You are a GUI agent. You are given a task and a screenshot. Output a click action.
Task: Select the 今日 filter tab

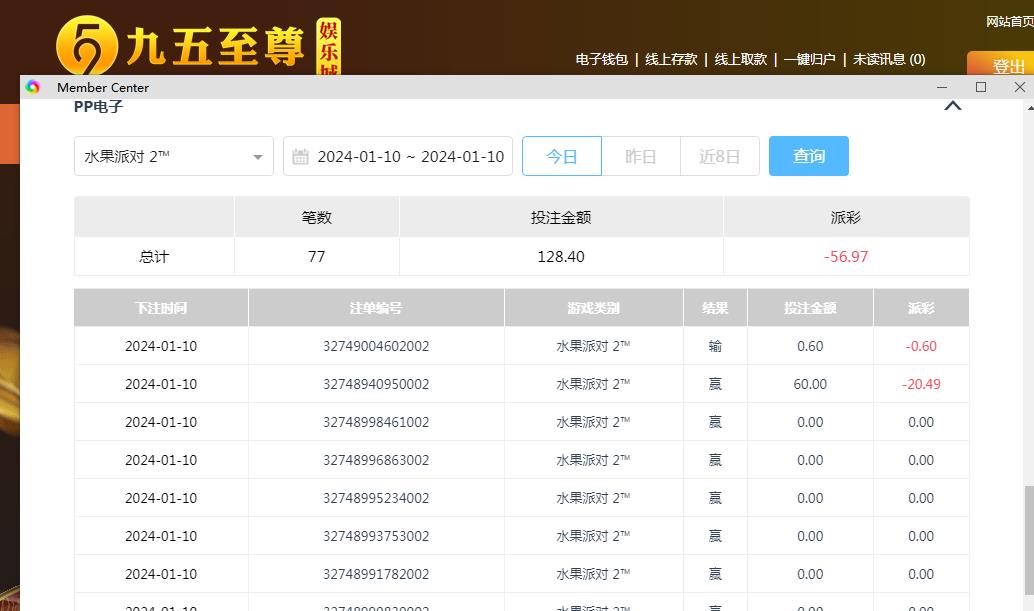[562, 156]
